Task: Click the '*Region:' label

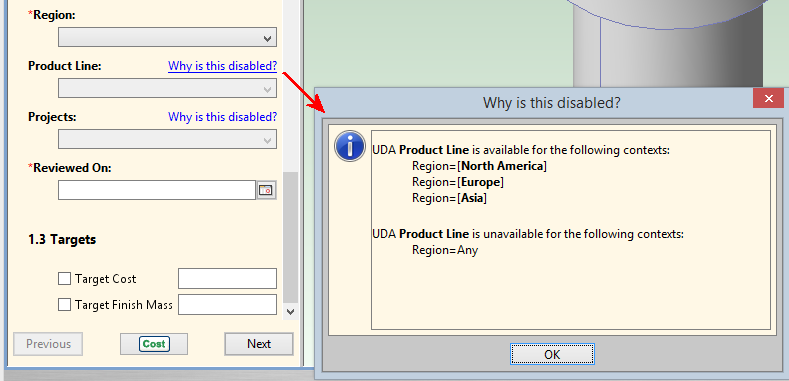Action: pyautogui.click(x=52, y=16)
